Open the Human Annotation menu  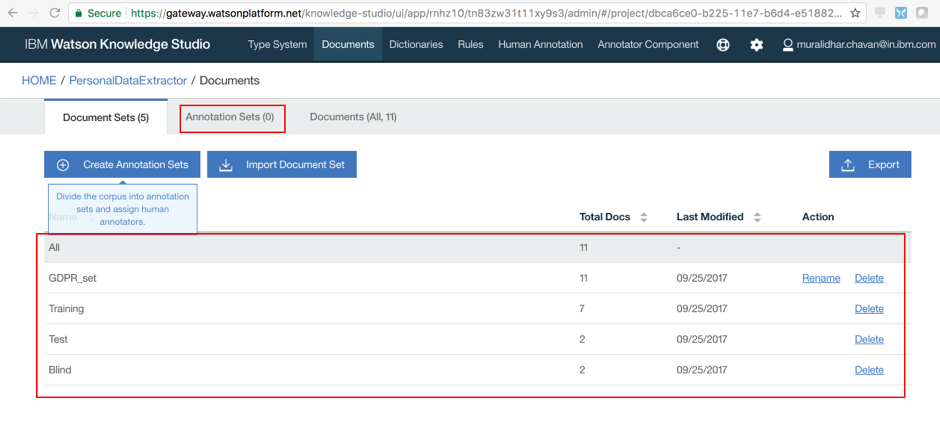pos(540,44)
